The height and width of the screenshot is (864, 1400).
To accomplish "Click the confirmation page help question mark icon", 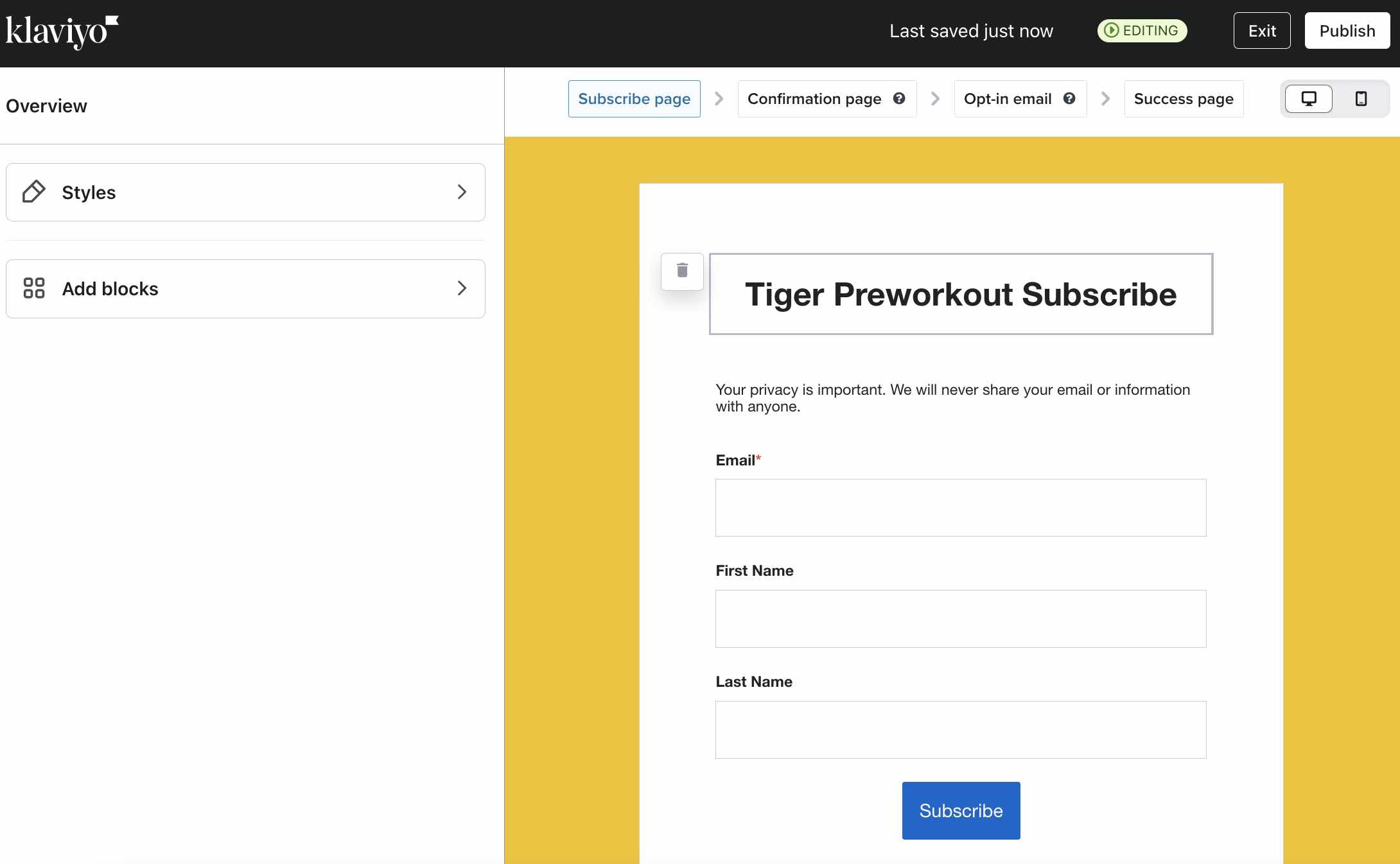I will (x=898, y=98).
